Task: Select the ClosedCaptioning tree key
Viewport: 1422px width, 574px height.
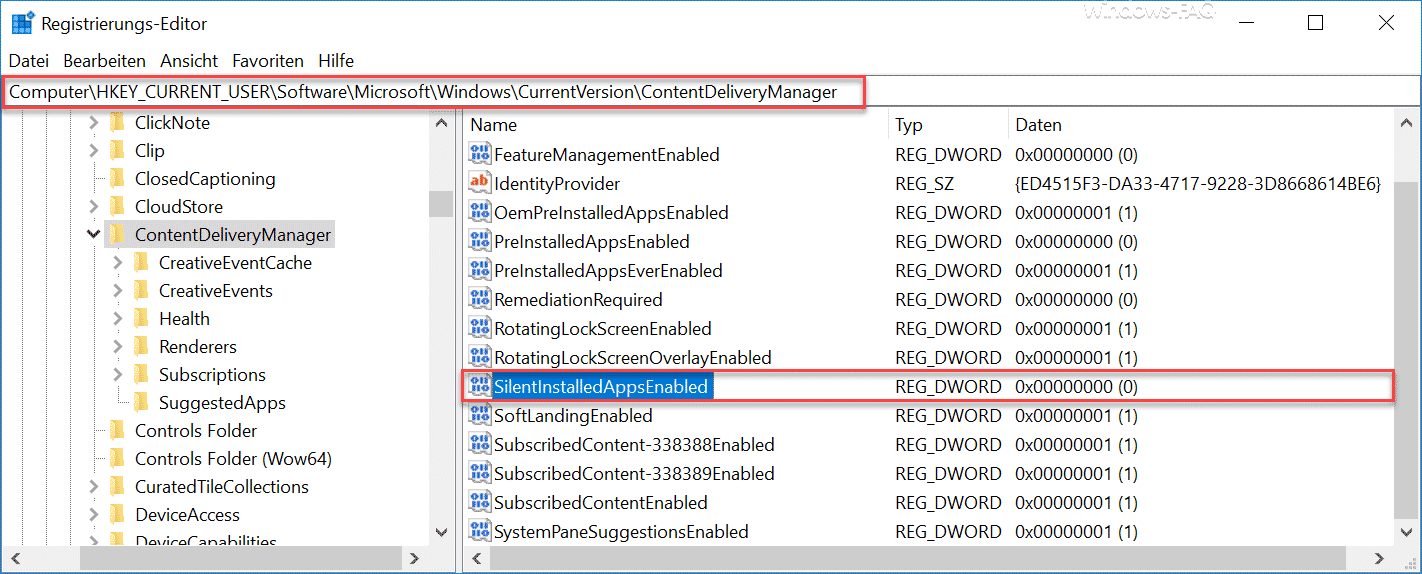Action: [205, 179]
